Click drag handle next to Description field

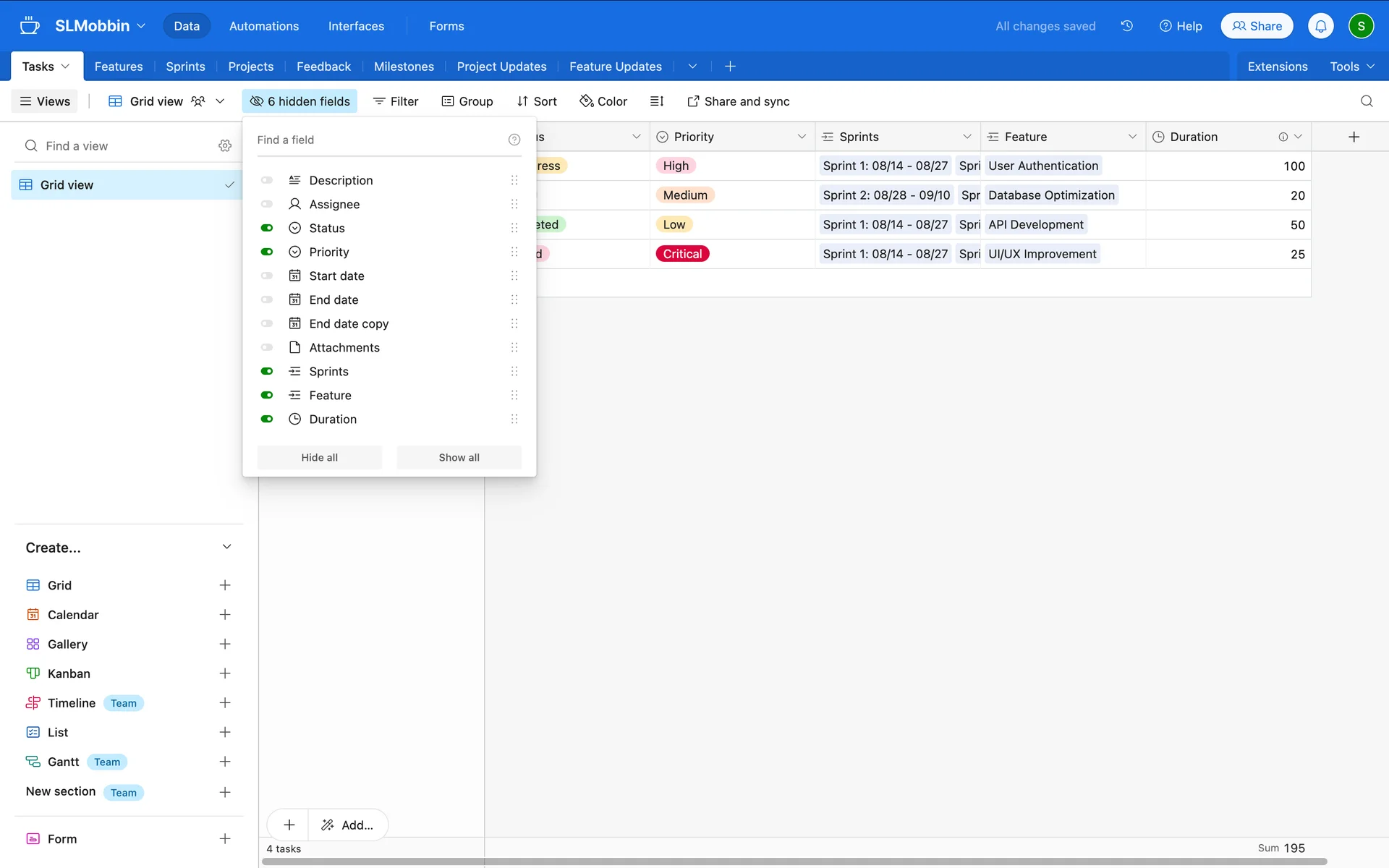coord(514,180)
